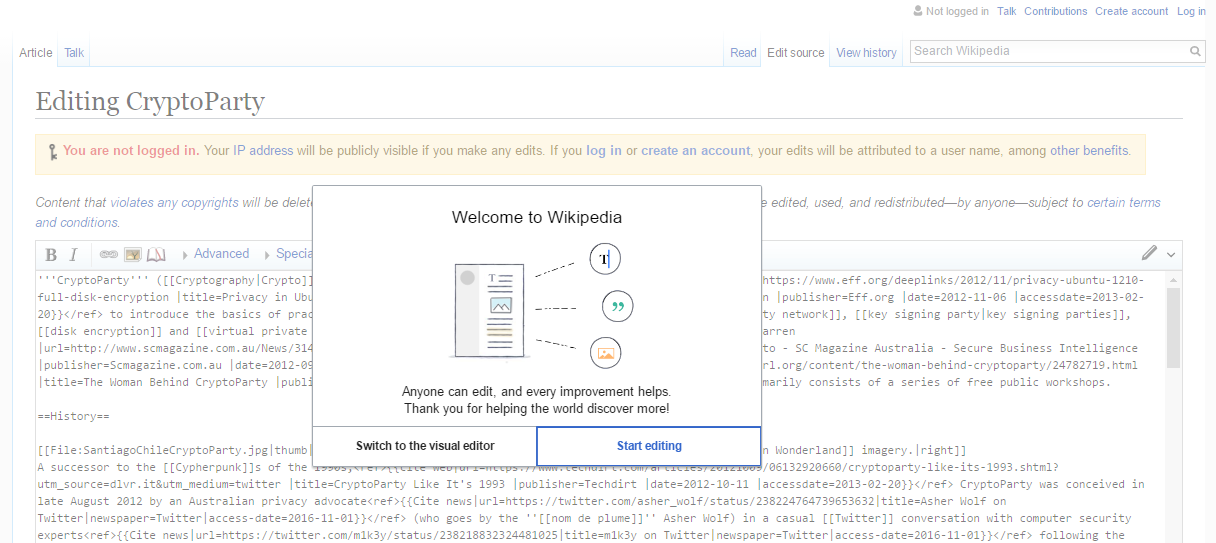Image resolution: width=1216 pixels, height=543 pixels.
Task: Switch to the Talk page tab
Action: pyautogui.click(x=74, y=53)
